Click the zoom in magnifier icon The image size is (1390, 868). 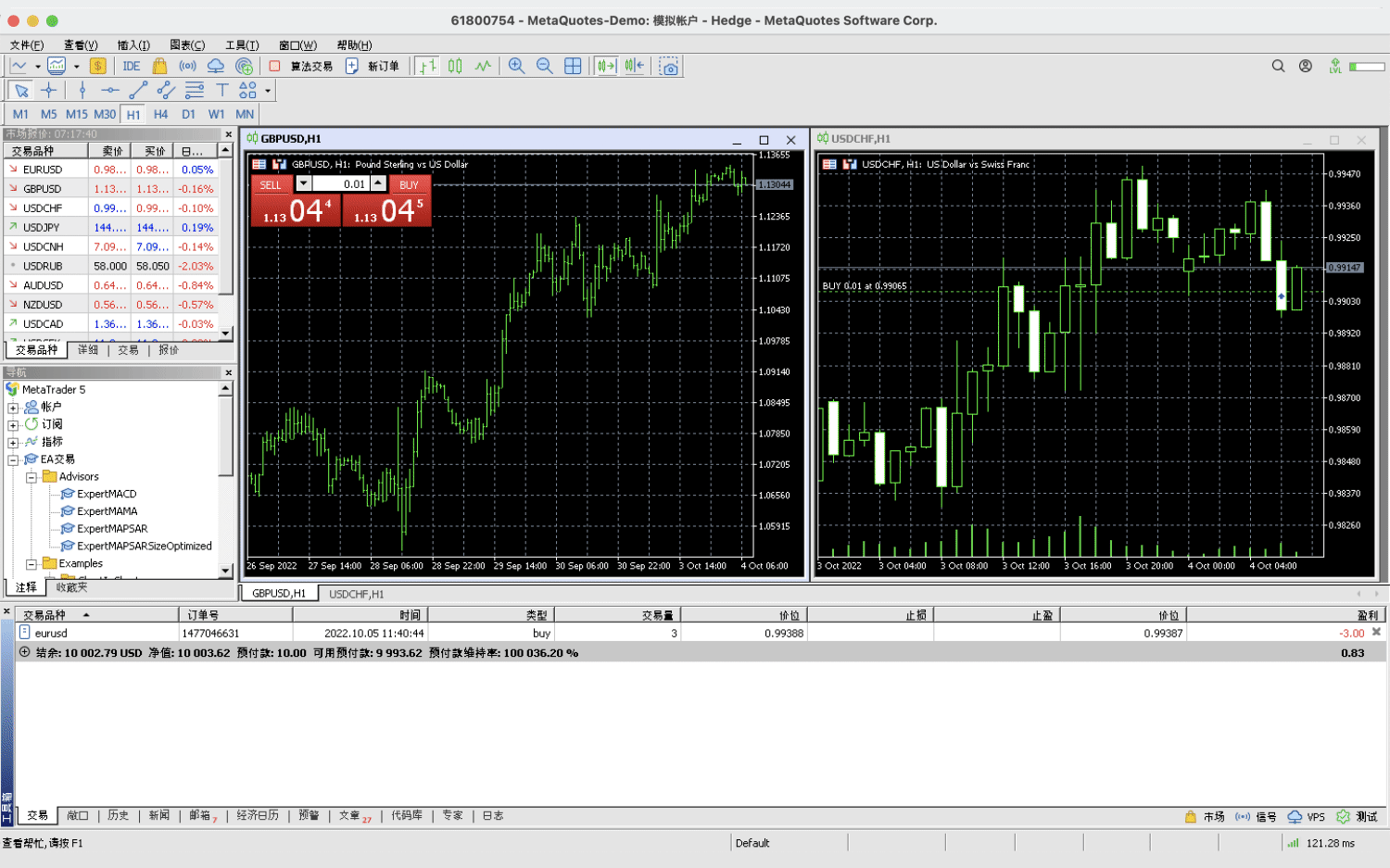pyautogui.click(x=516, y=66)
